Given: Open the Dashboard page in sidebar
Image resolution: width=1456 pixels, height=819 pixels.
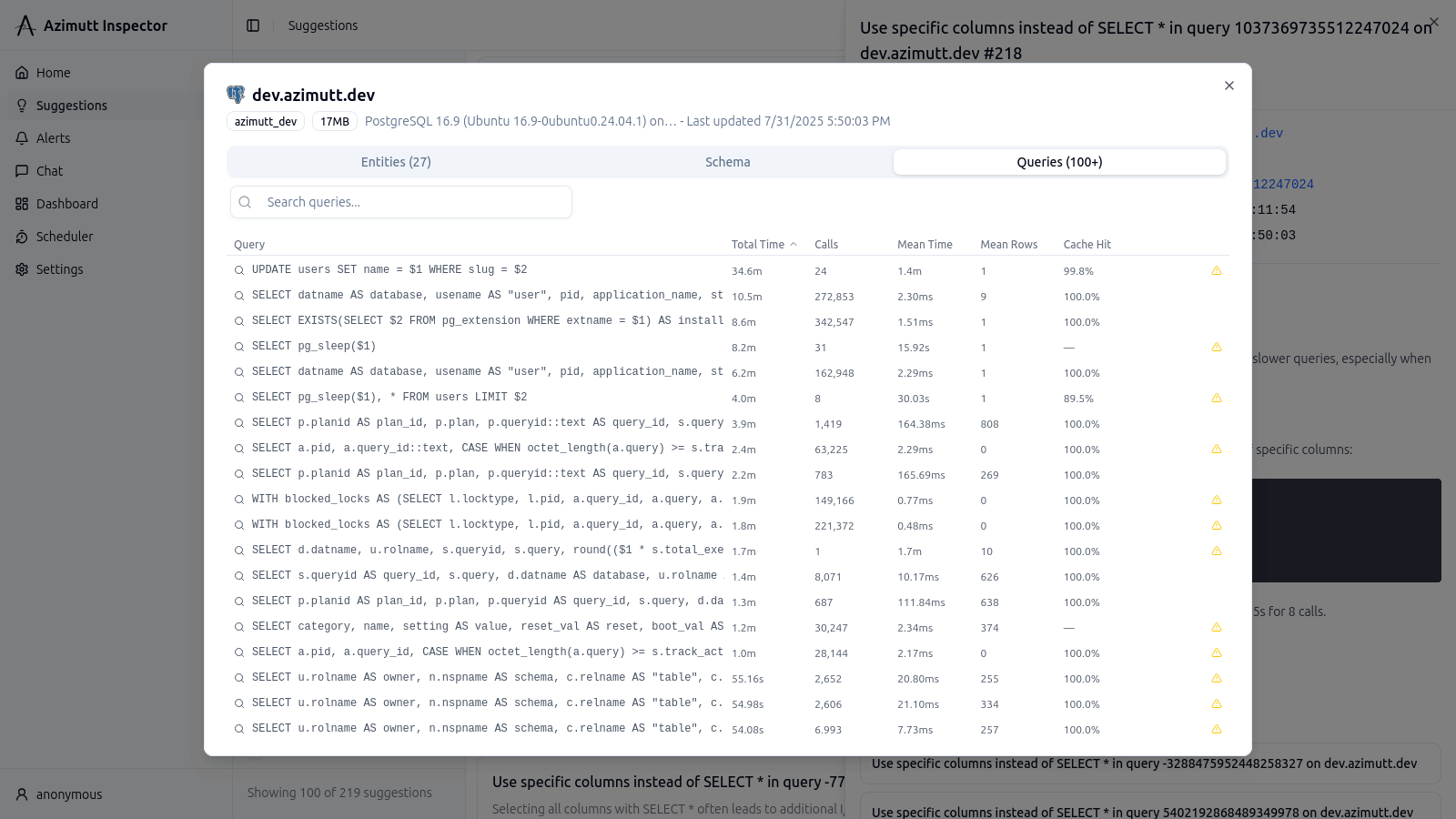Looking at the screenshot, I should pyautogui.click(x=66, y=204).
